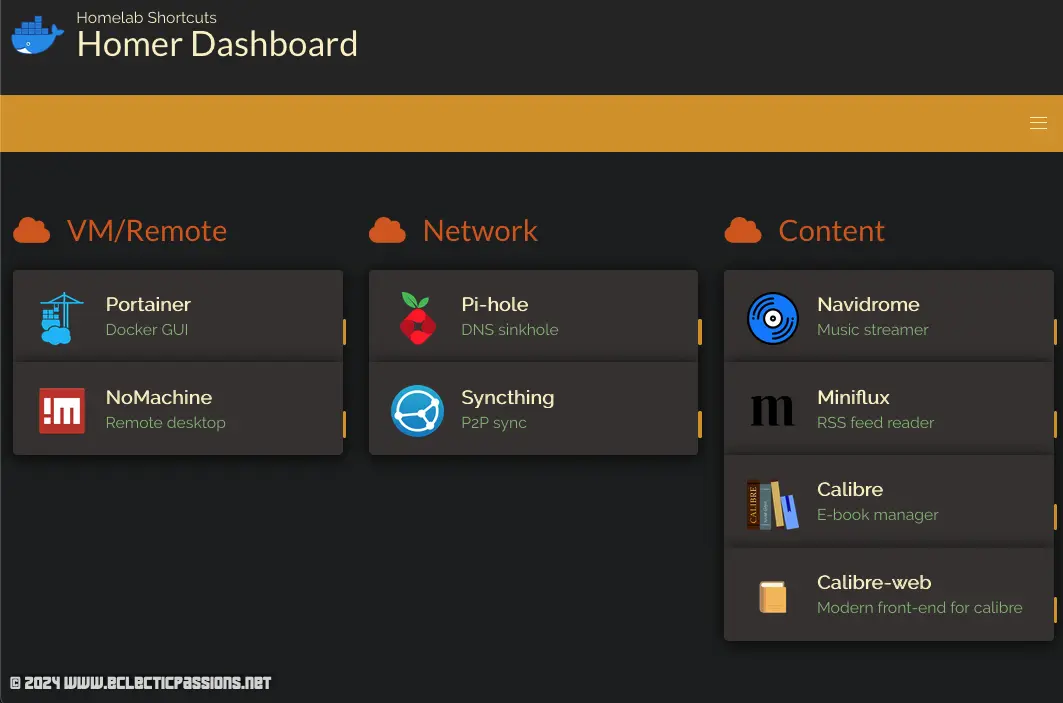
Task: Open the Calibre title link
Action: [849, 489]
